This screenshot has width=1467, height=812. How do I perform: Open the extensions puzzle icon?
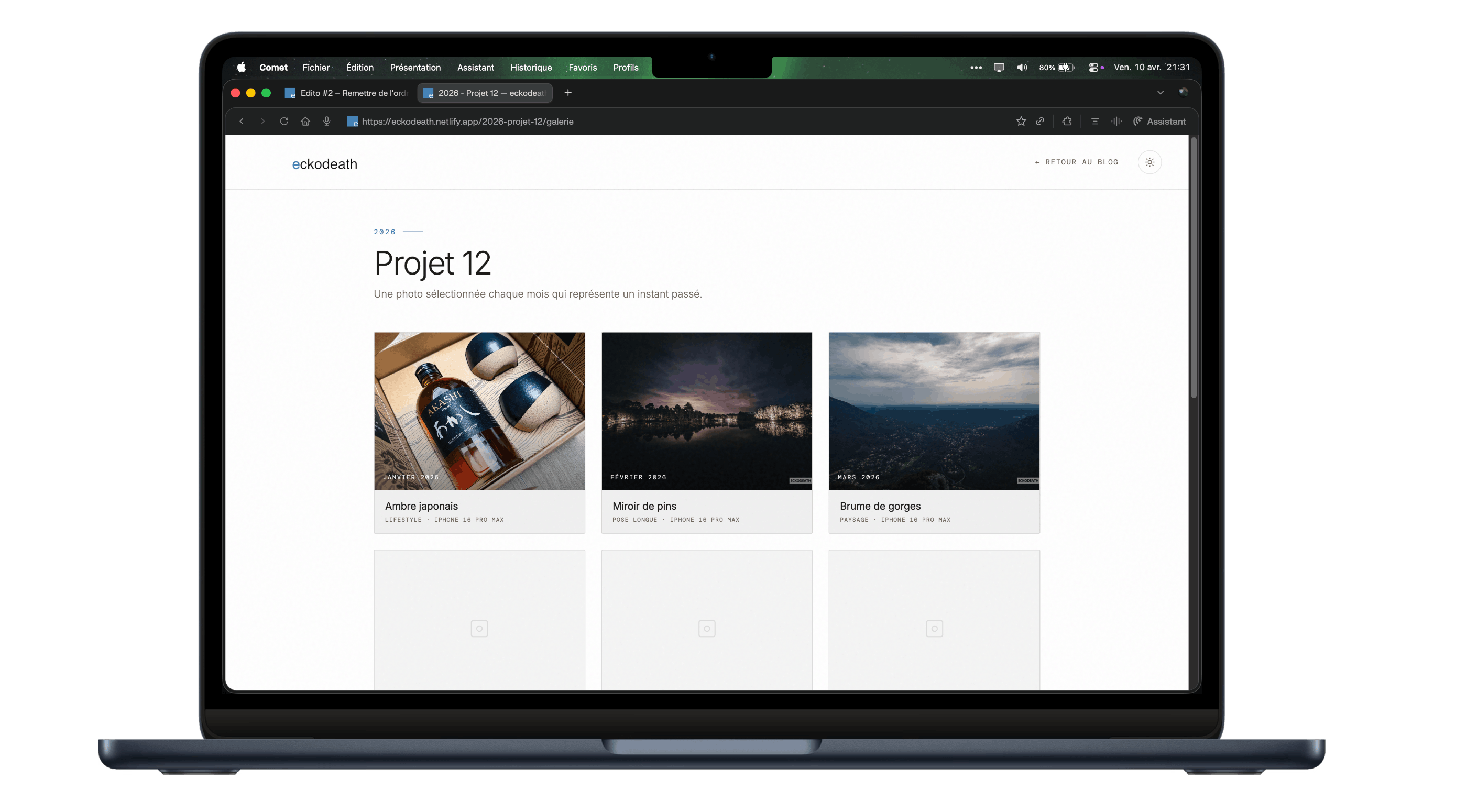1067,122
